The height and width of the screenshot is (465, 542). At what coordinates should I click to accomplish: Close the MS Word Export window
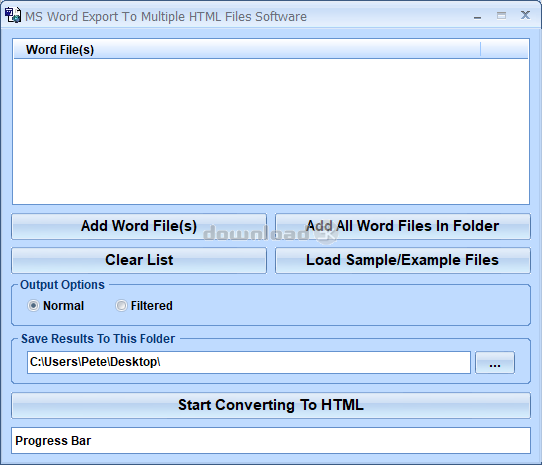[x=525, y=15]
